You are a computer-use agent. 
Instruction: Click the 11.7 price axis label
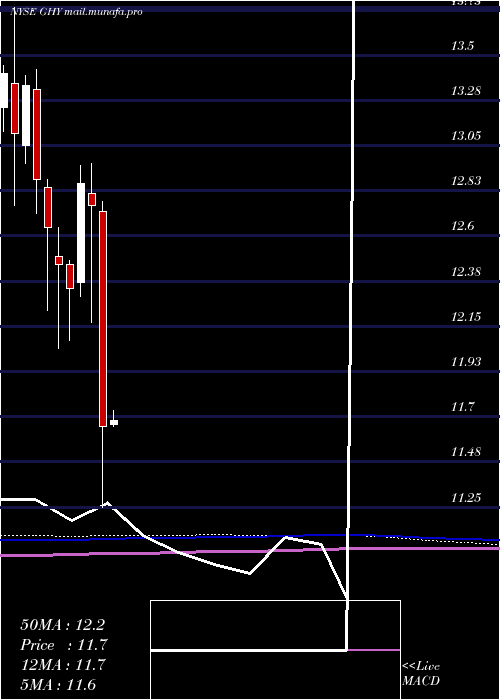pyautogui.click(x=462, y=407)
